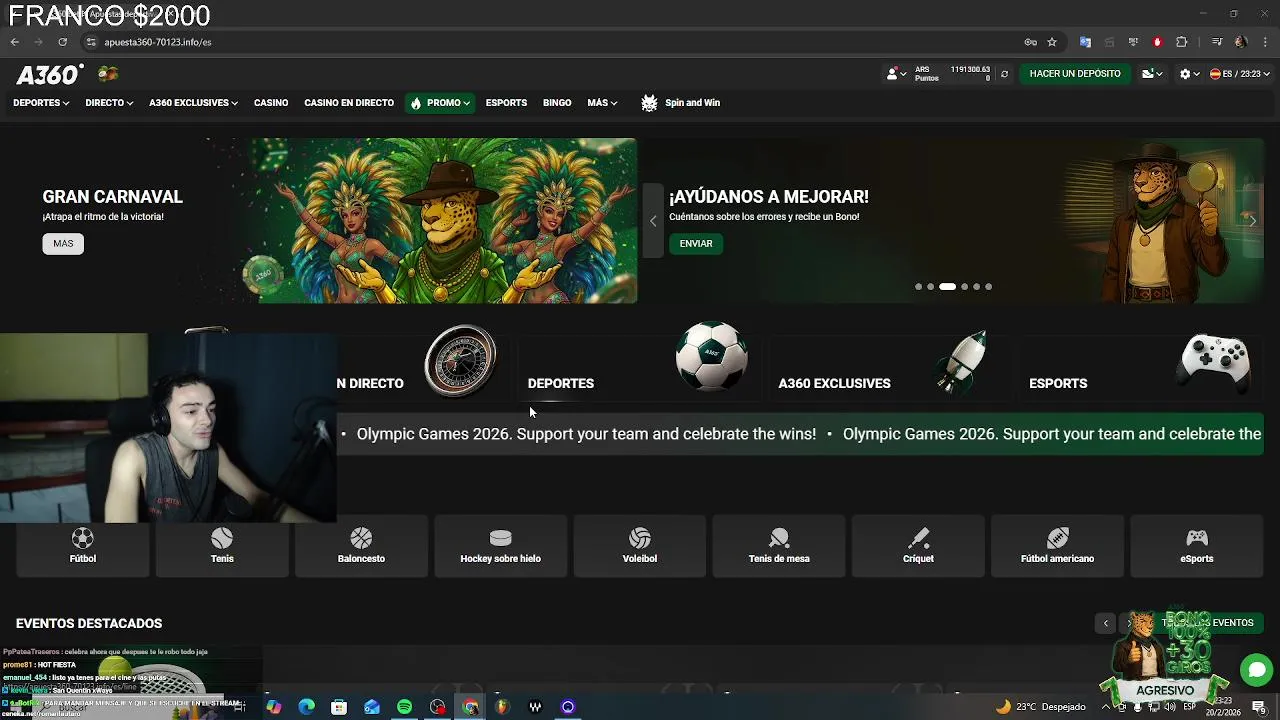Image resolution: width=1280 pixels, height=720 pixels.
Task: Open the CASINO nav item
Action: (x=271, y=103)
